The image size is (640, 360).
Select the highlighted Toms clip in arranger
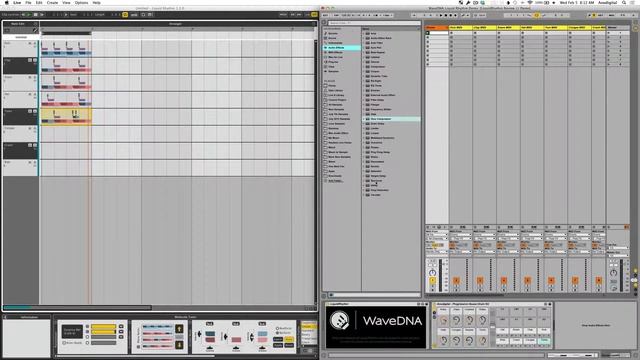click(x=66, y=116)
